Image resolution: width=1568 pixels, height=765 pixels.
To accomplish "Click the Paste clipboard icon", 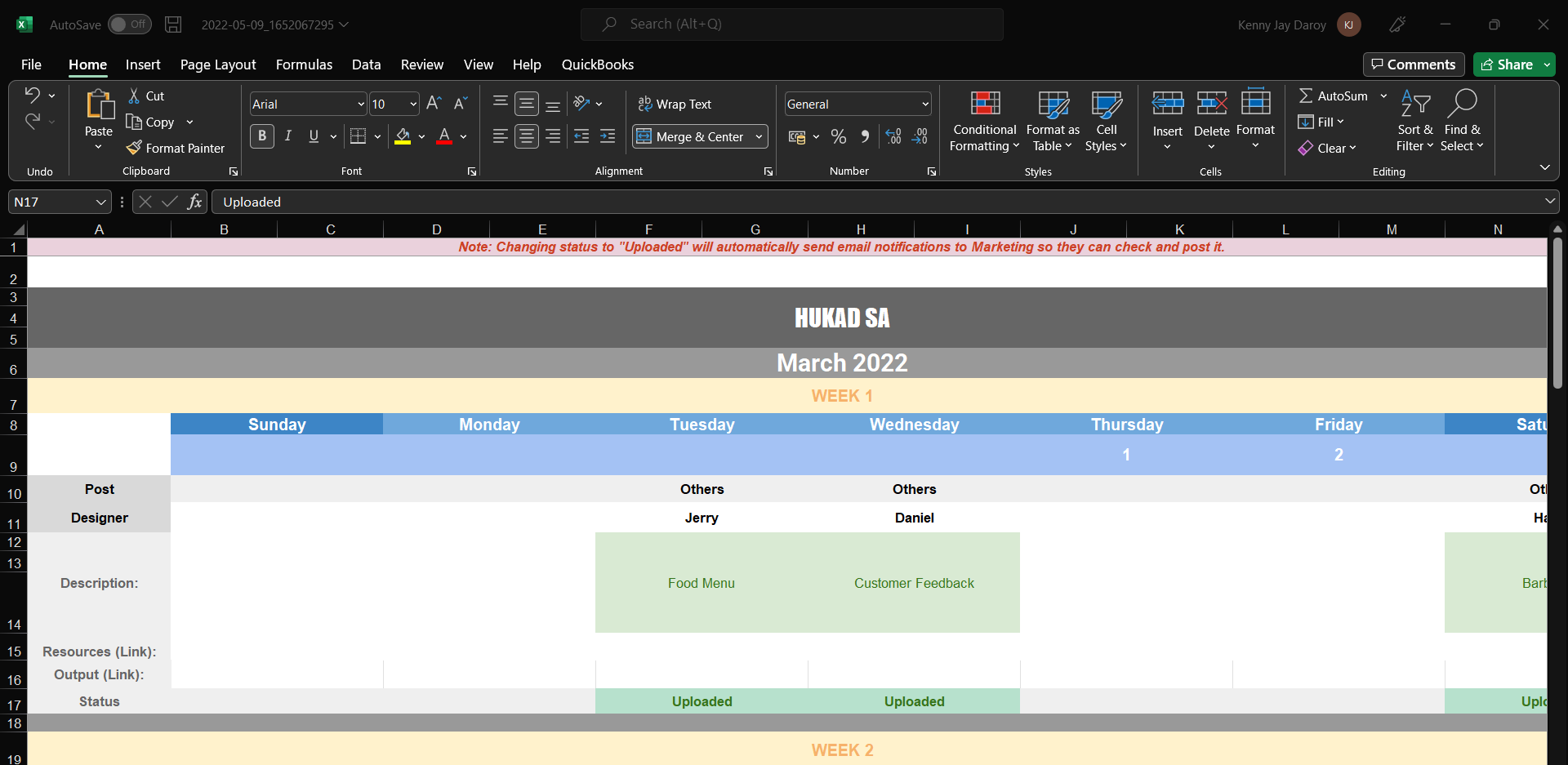I will 99,106.
